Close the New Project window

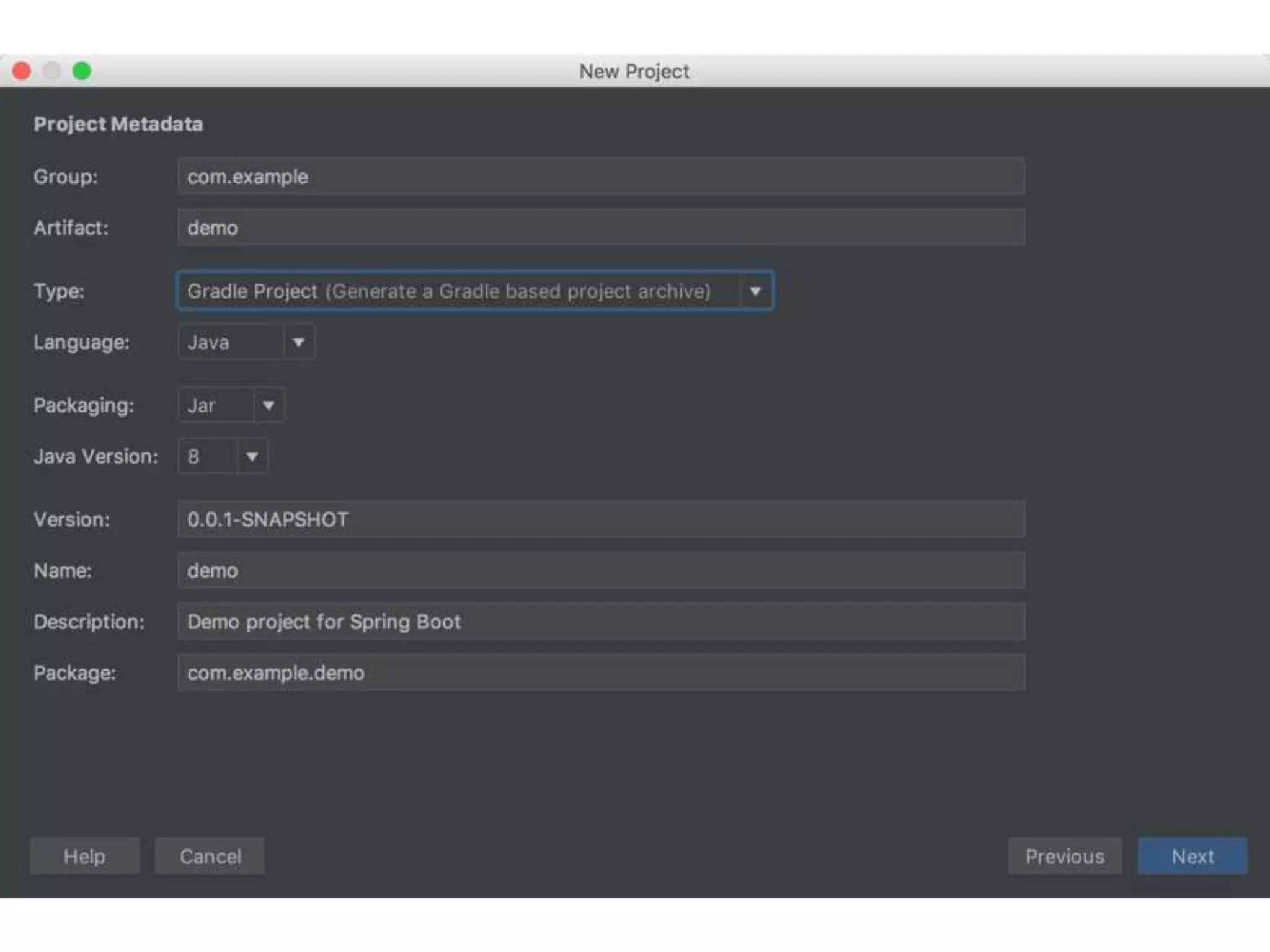[x=22, y=71]
